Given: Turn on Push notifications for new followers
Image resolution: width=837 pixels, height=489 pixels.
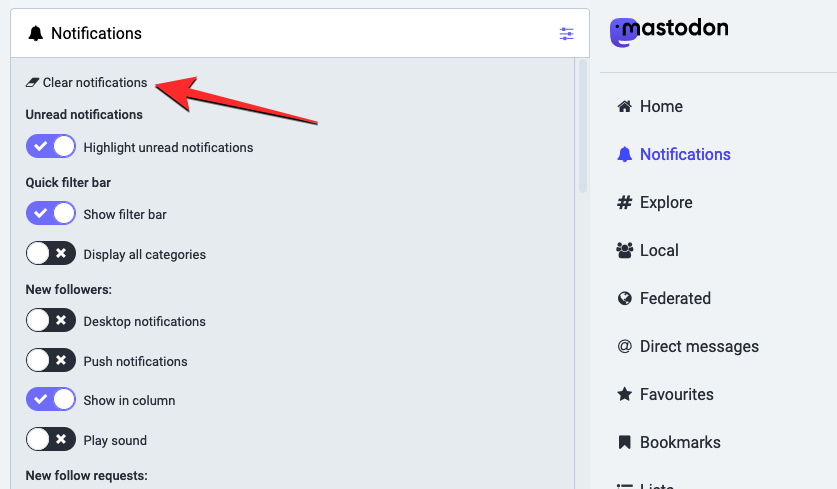Looking at the screenshot, I should point(51,360).
